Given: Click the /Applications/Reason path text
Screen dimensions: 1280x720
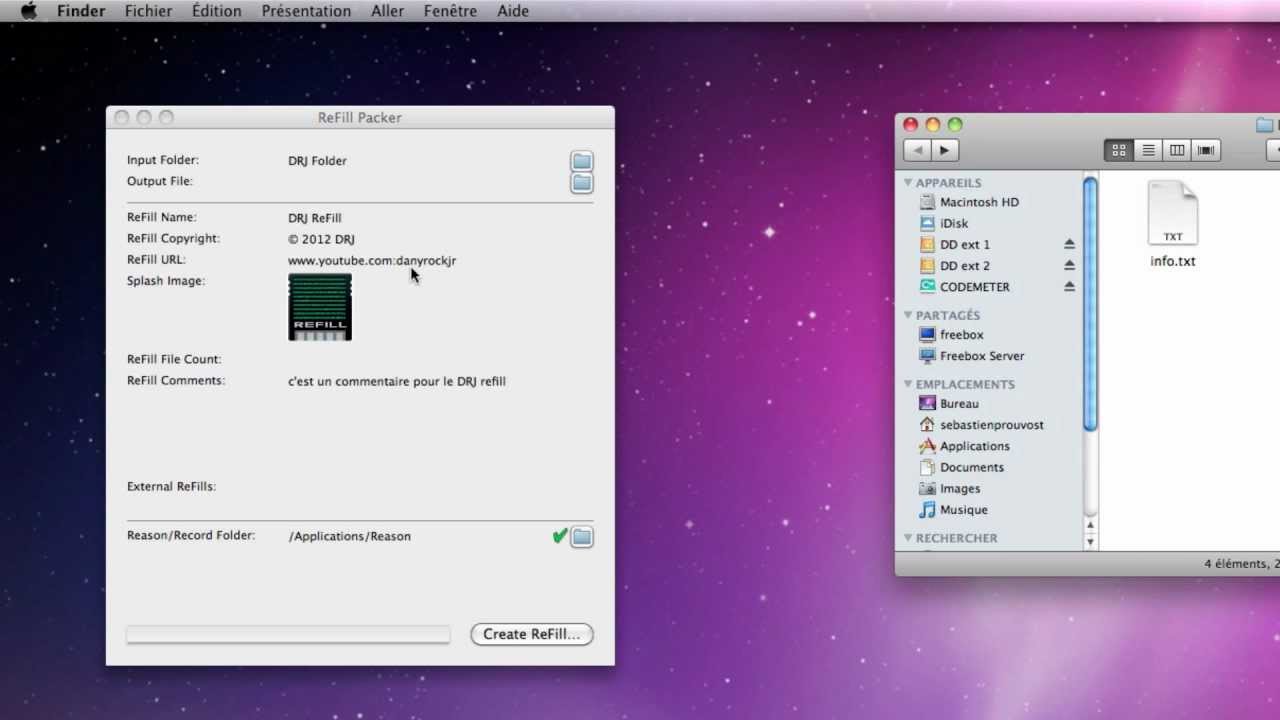Looking at the screenshot, I should 350,536.
